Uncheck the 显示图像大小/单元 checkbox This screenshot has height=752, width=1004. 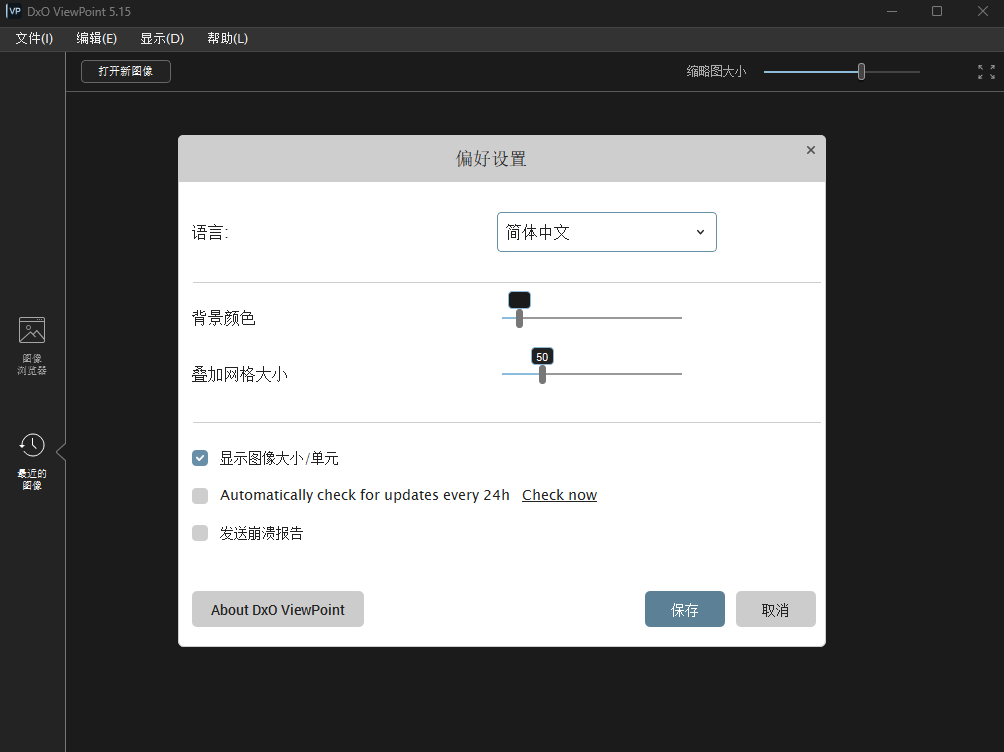[x=200, y=458]
